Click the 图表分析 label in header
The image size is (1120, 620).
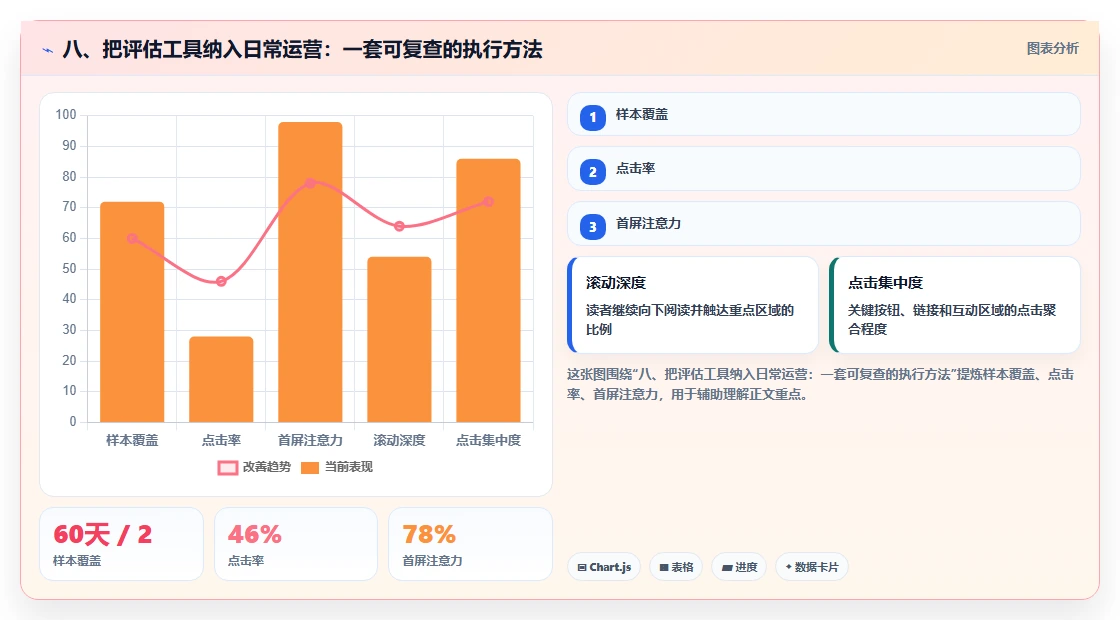[1052, 49]
